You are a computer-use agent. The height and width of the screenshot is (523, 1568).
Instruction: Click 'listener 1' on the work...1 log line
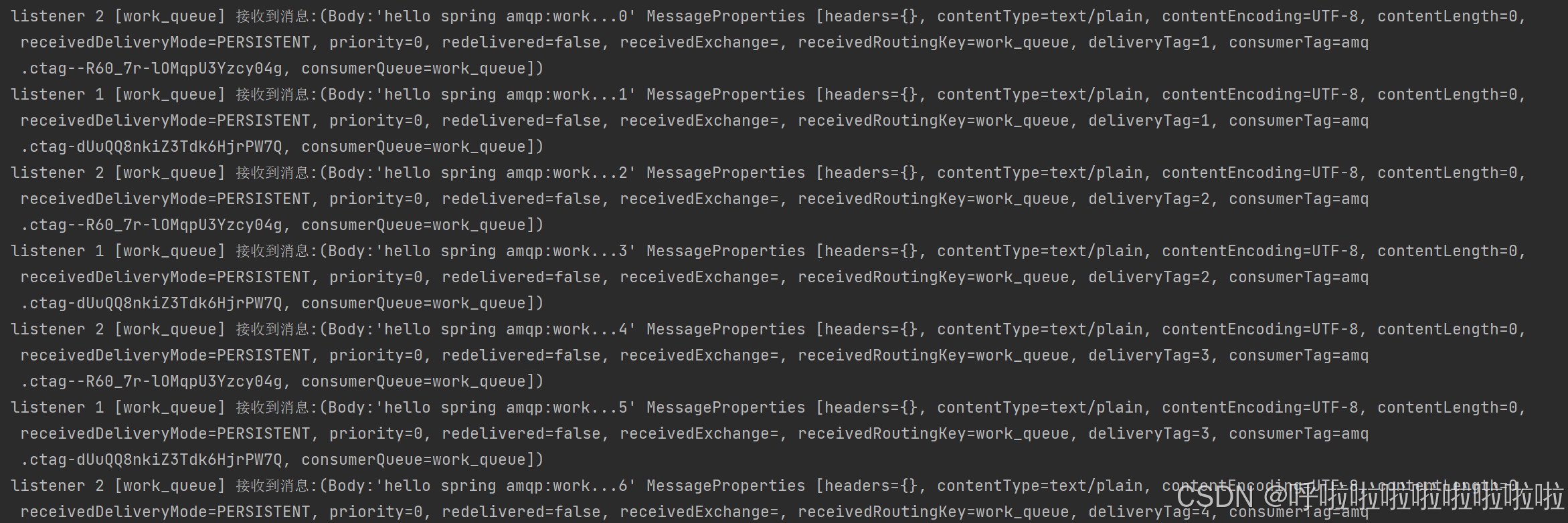click(x=58, y=94)
